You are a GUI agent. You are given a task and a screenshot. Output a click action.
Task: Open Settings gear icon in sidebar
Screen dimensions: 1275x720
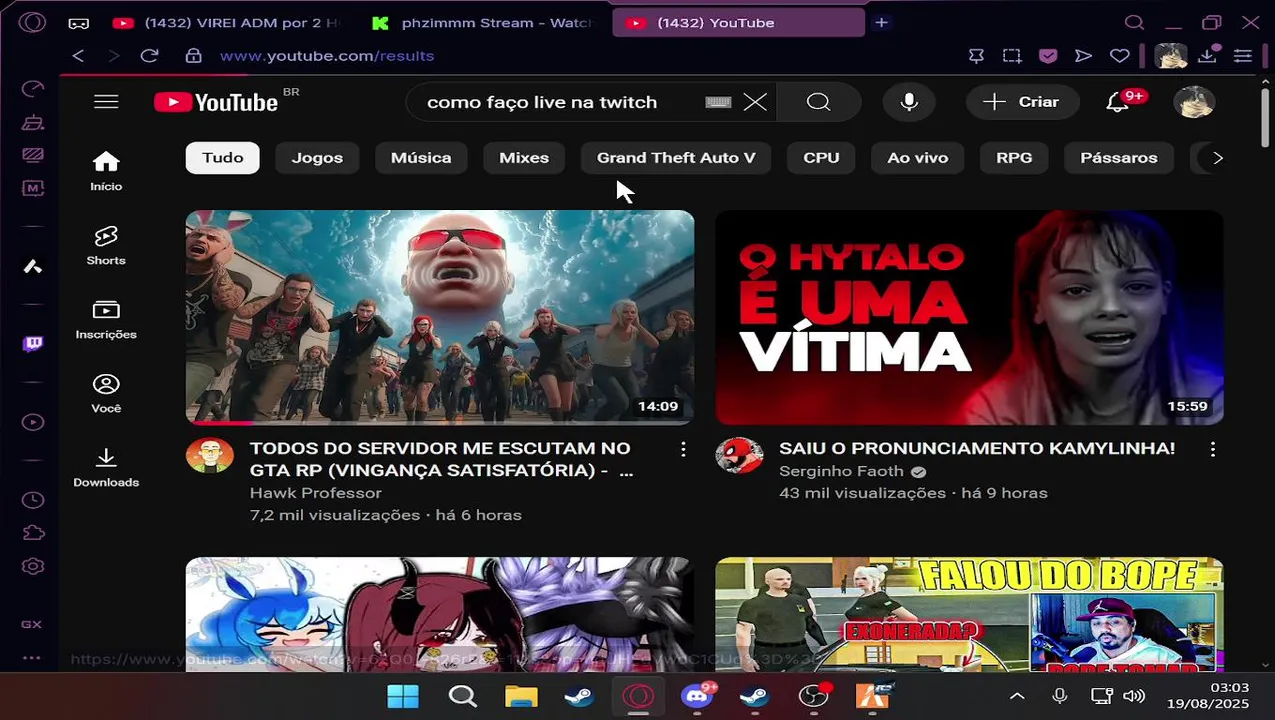33,566
